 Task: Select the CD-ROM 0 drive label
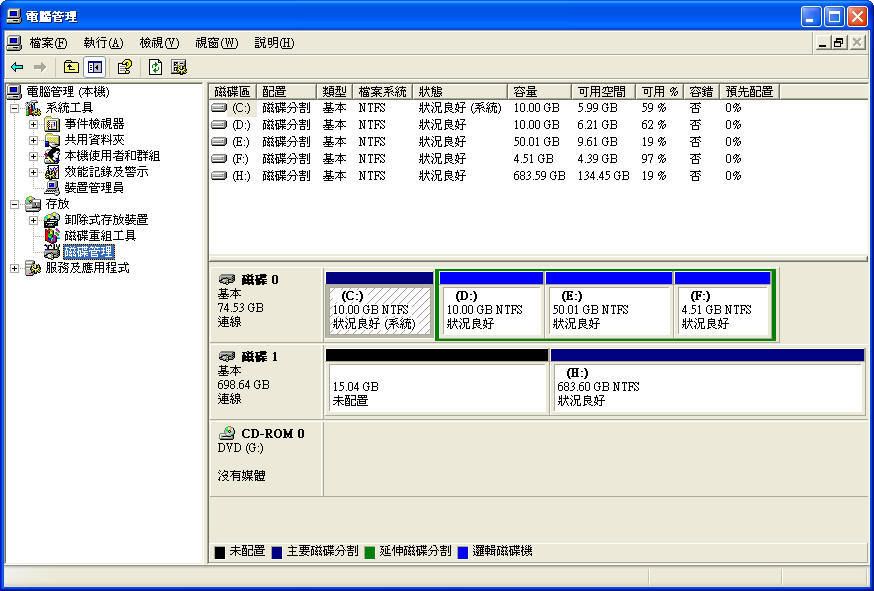(x=272, y=433)
